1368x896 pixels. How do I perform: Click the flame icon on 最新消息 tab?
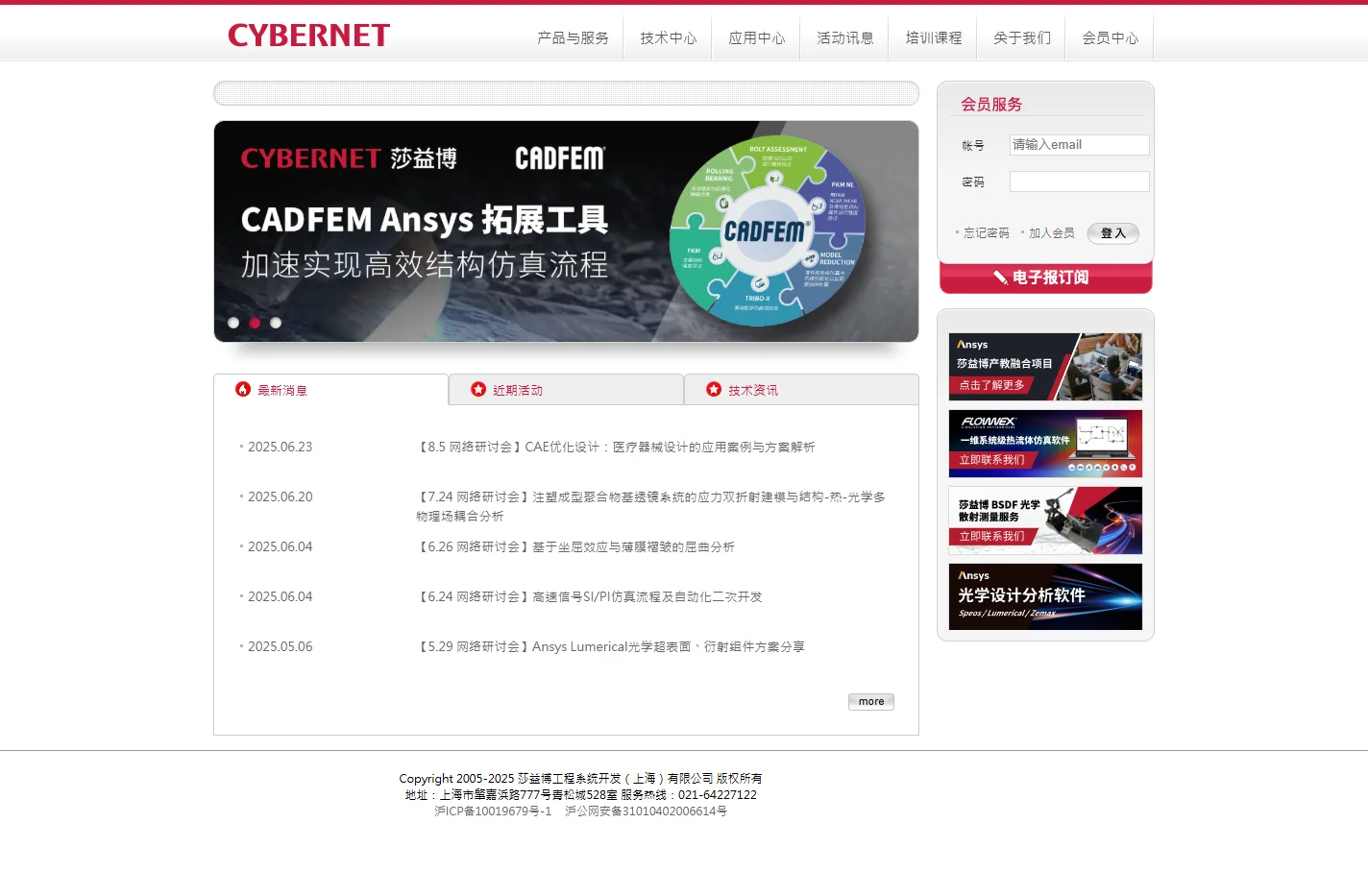243,389
